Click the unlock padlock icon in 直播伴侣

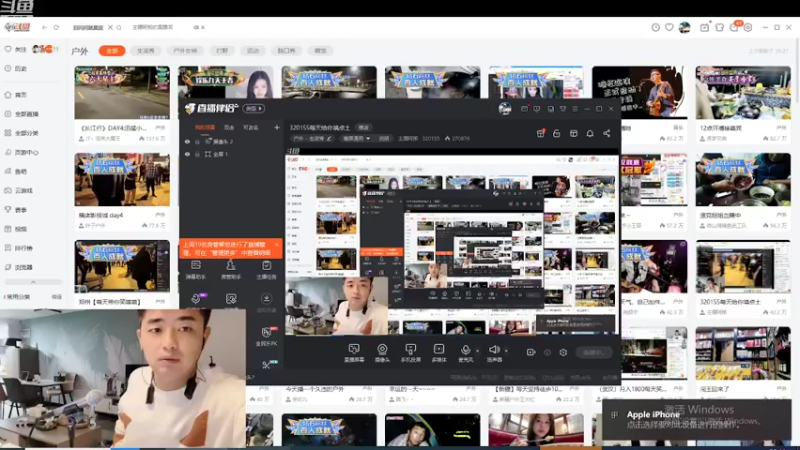pos(557,133)
